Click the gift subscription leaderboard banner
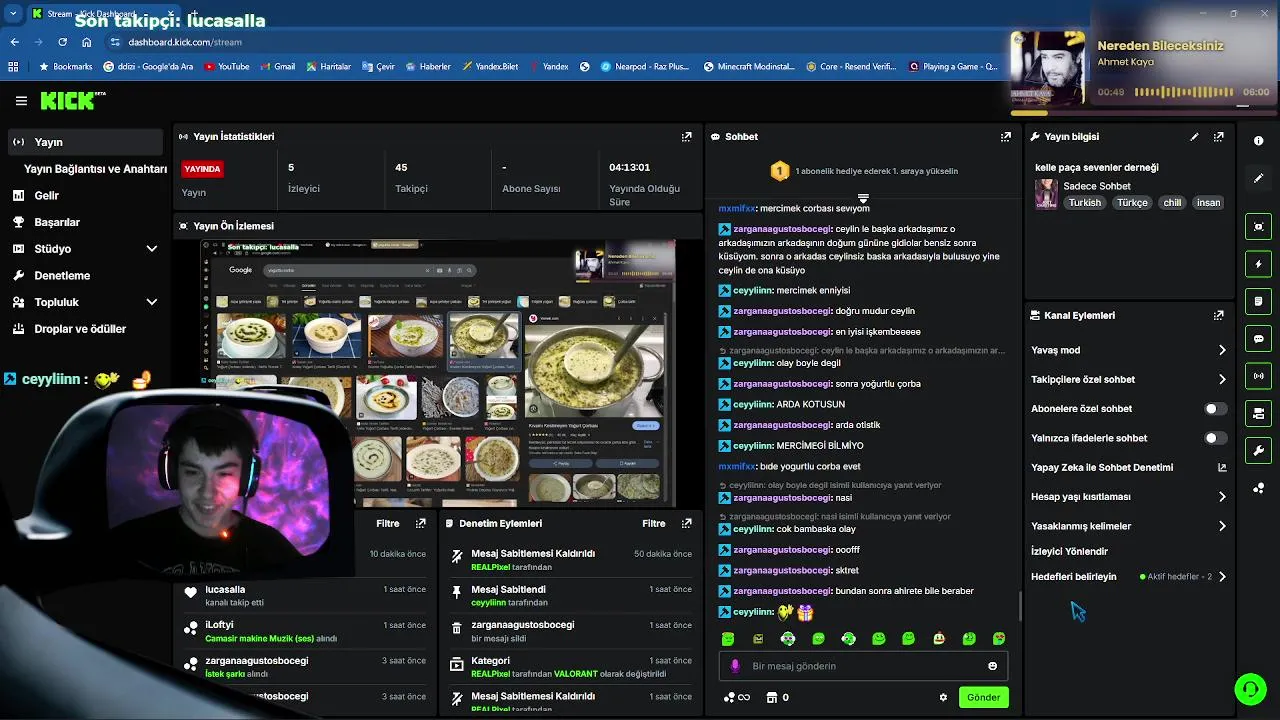This screenshot has width=1280, height=720. (x=863, y=171)
